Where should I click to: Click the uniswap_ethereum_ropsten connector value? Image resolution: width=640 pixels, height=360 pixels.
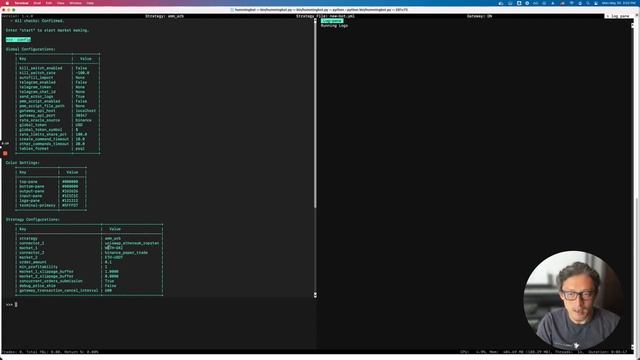click(x=132, y=243)
